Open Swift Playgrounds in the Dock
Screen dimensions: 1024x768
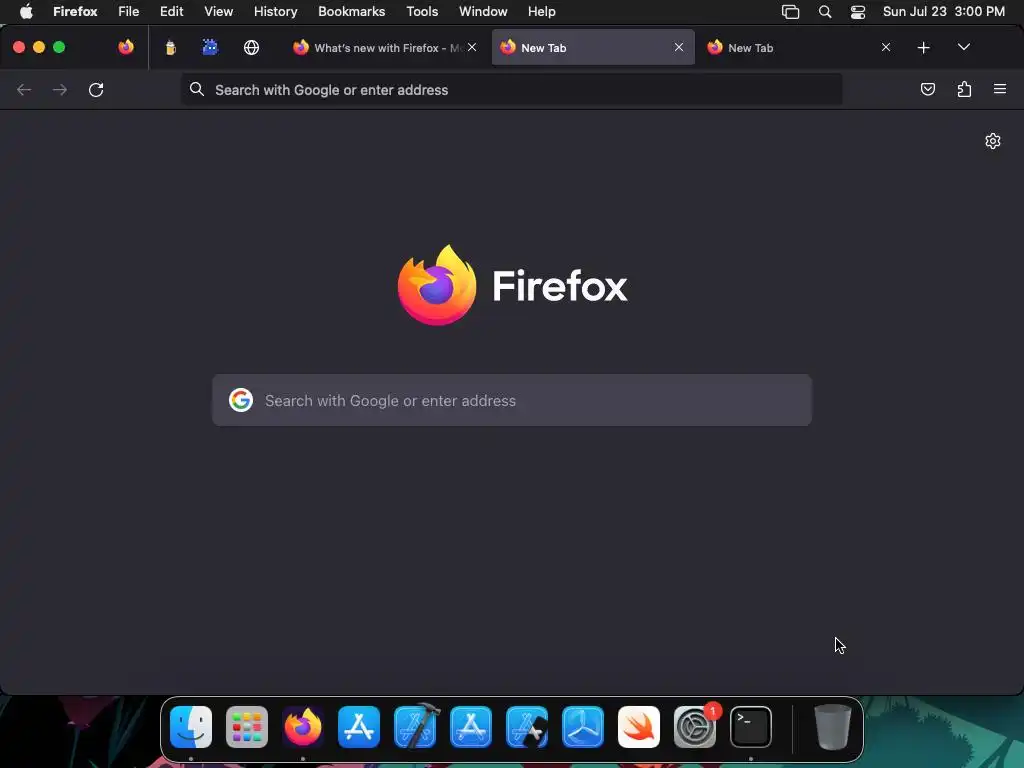pyautogui.click(x=639, y=727)
